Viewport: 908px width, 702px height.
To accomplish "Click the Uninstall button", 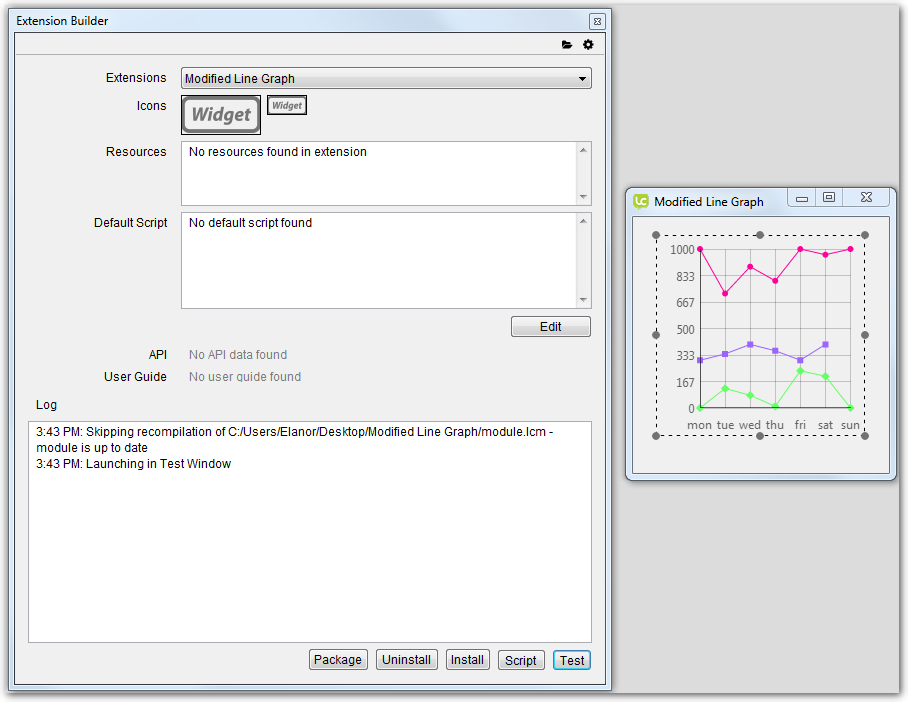I will point(407,660).
